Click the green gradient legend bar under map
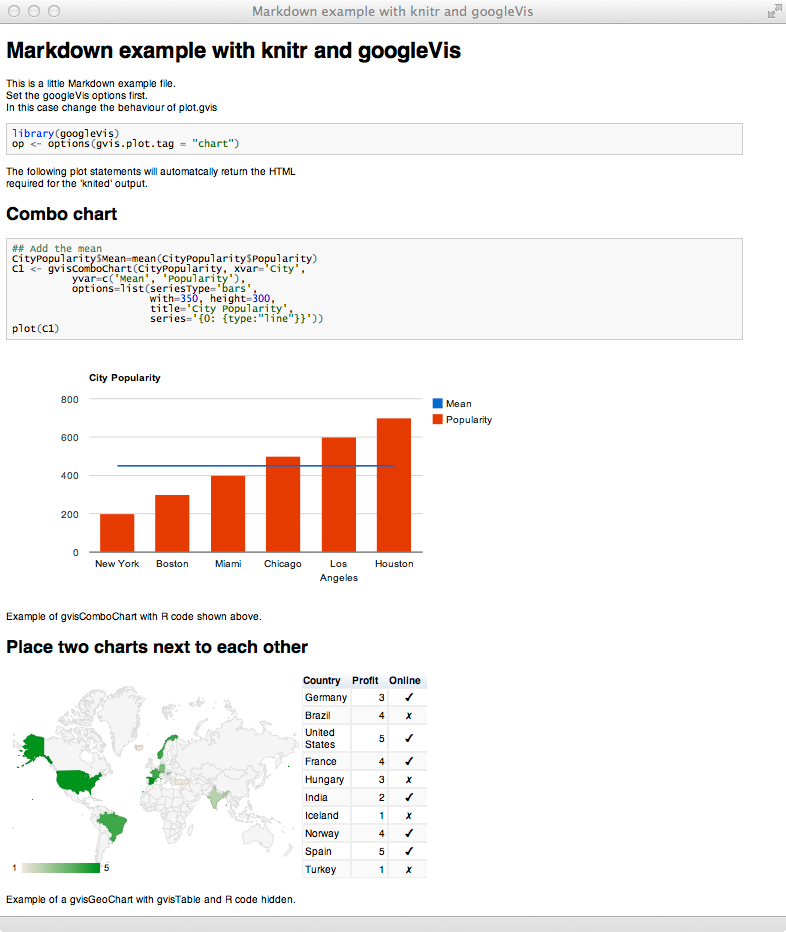 pyautogui.click(x=61, y=868)
